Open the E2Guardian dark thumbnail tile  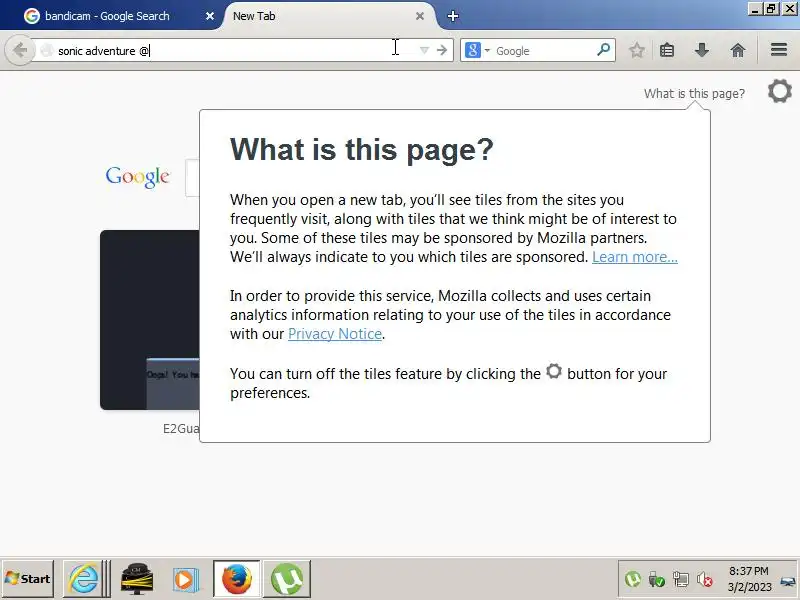149,320
